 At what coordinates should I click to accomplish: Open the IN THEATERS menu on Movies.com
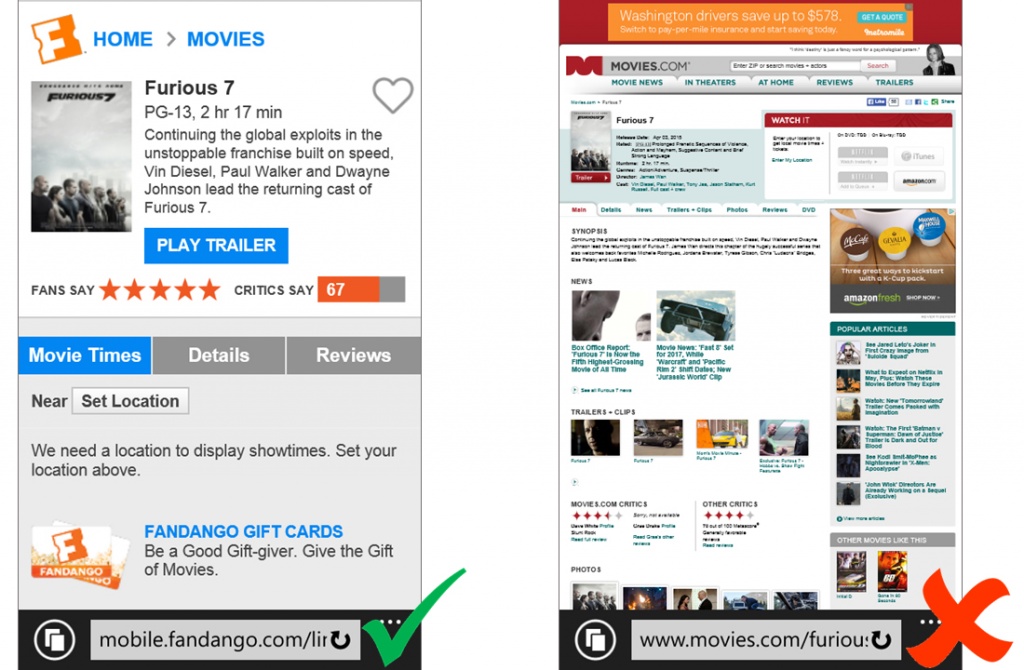click(710, 83)
